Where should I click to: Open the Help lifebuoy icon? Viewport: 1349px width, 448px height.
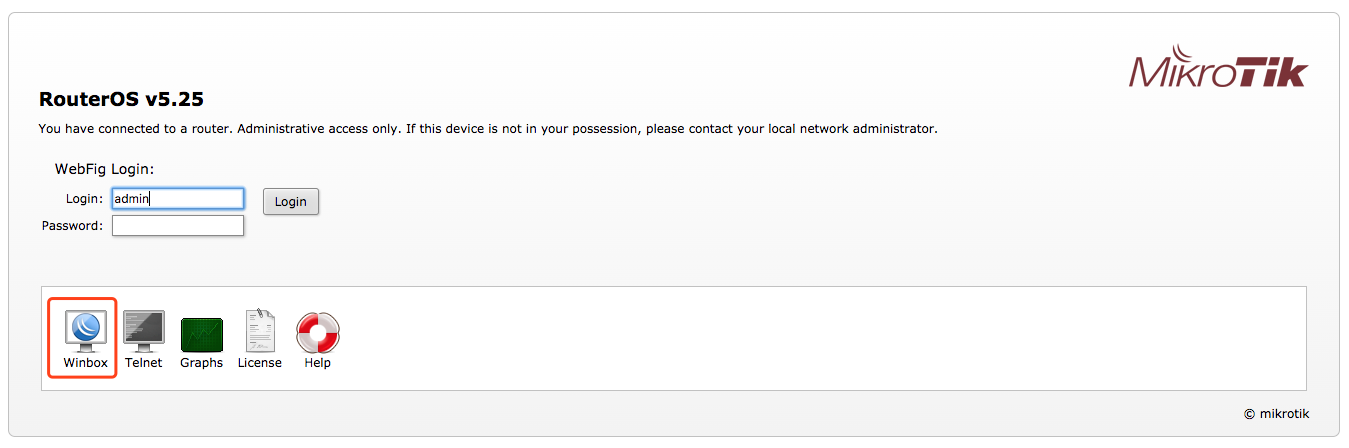point(317,331)
